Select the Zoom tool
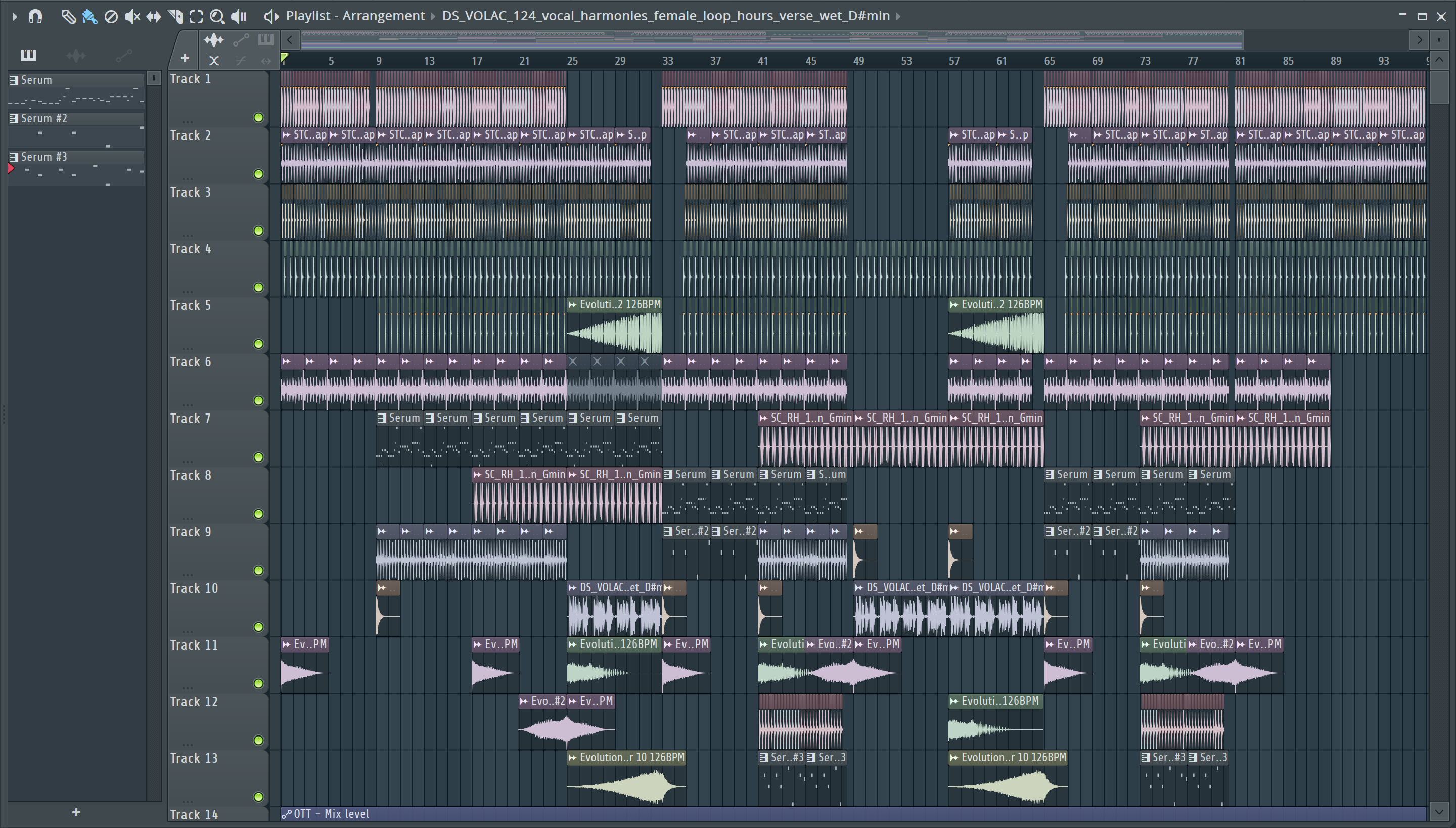 tap(217, 17)
